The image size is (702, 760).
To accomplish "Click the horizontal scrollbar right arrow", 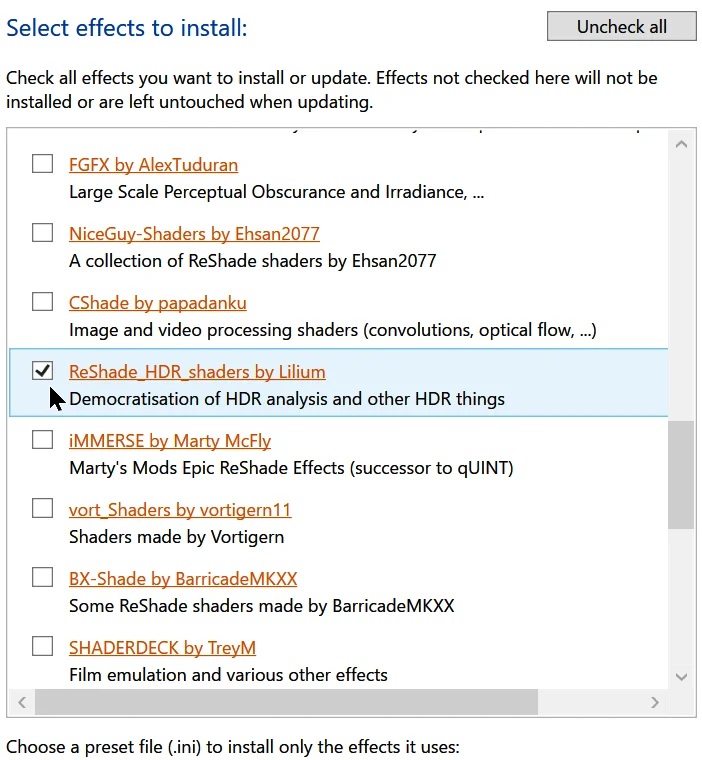I will (x=655, y=702).
